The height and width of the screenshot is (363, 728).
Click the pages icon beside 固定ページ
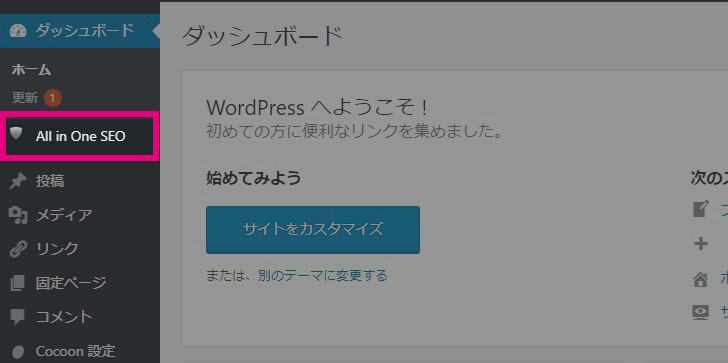click(x=18, y=283)
